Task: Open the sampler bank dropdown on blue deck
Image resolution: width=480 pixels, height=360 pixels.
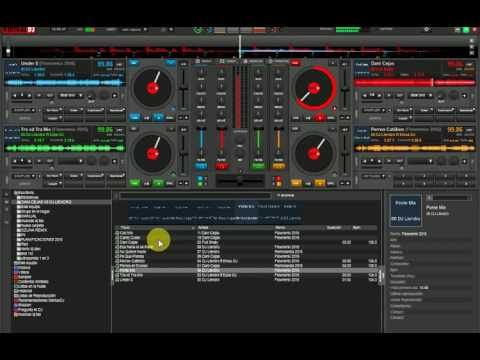Action: click(24, 110)
